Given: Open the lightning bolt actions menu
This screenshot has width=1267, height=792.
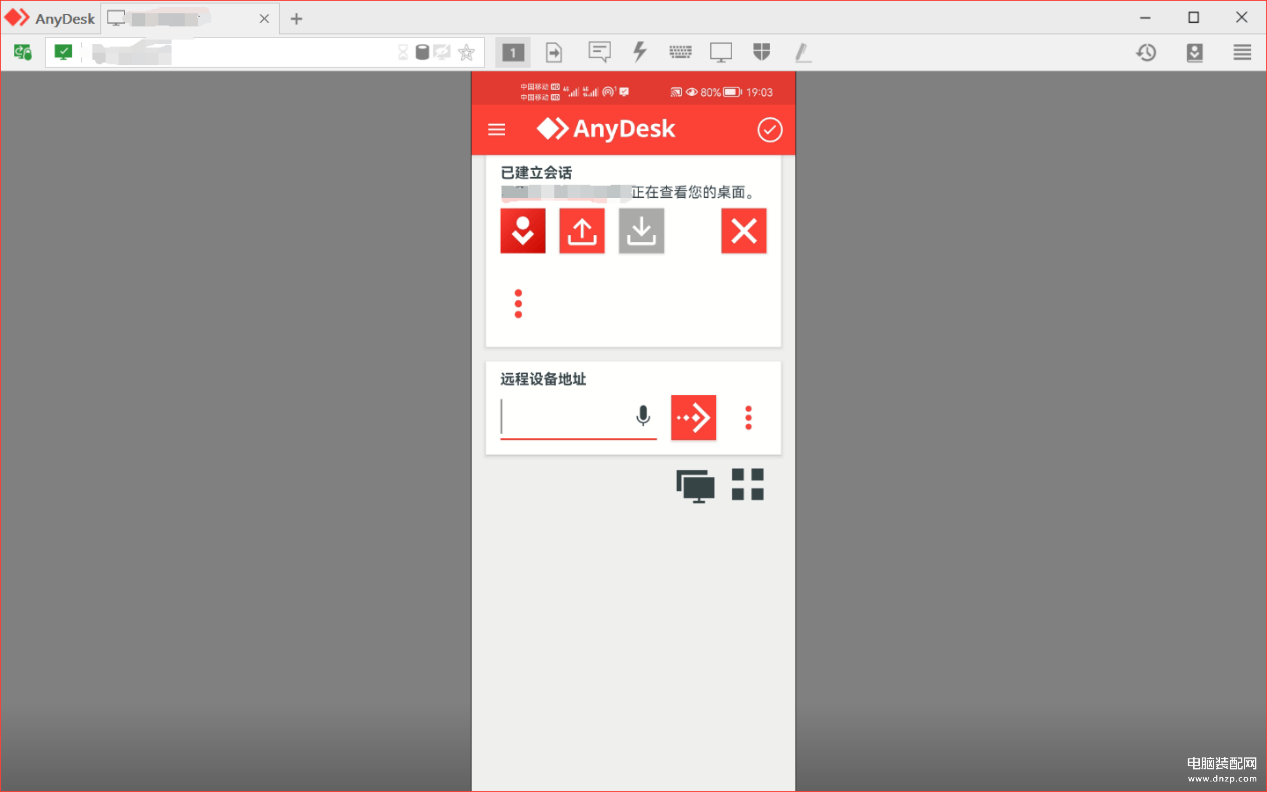Looking at the screenshot, I should click(640, 52).
